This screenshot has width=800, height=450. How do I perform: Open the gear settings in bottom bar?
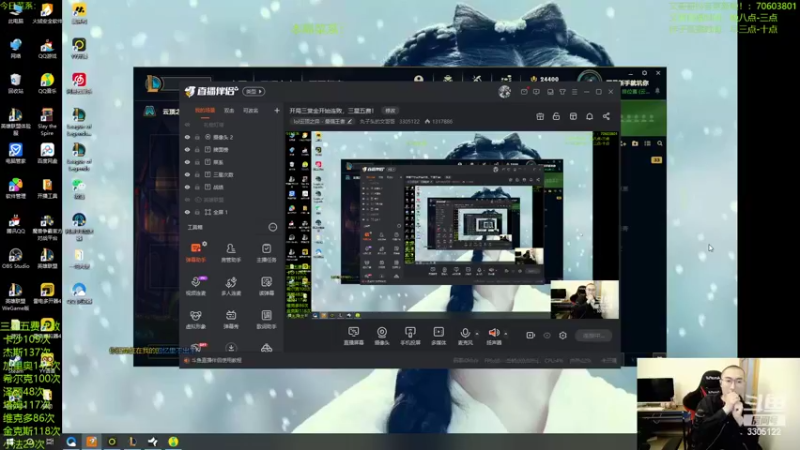coord(563,335)
